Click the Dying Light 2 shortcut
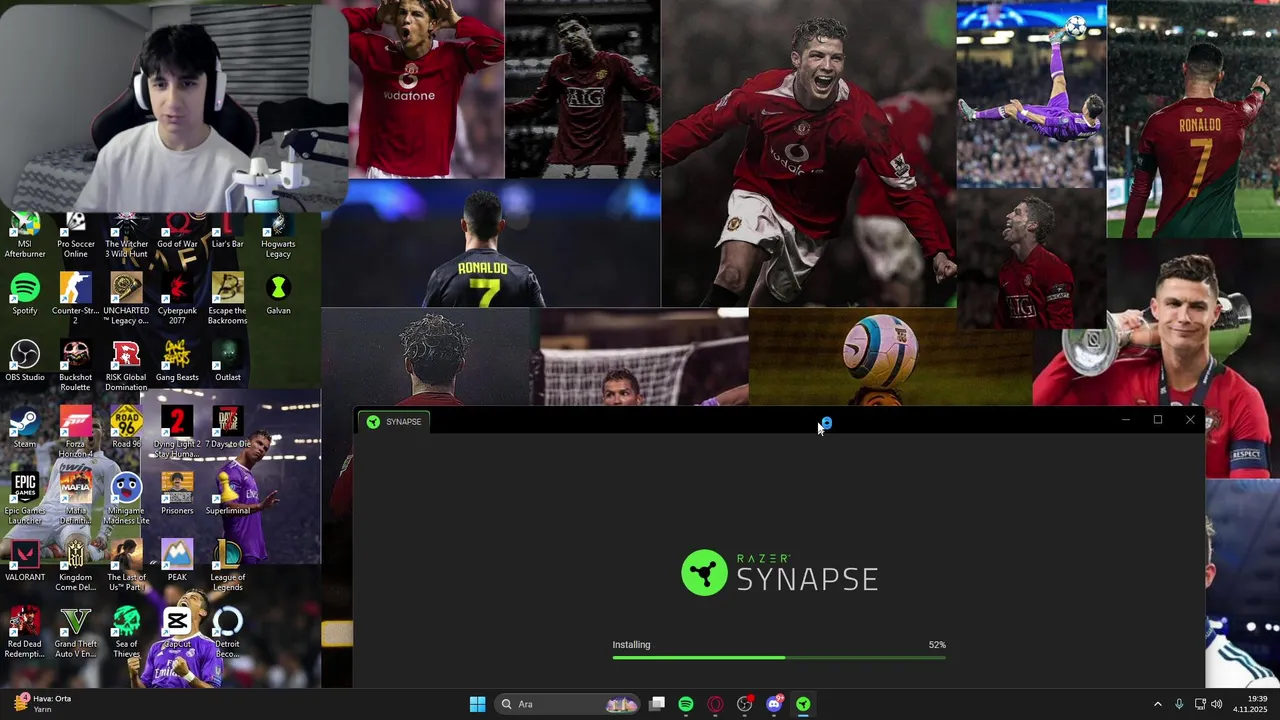This screenshot has width=1280, height=720. click(x=177, y=432)
